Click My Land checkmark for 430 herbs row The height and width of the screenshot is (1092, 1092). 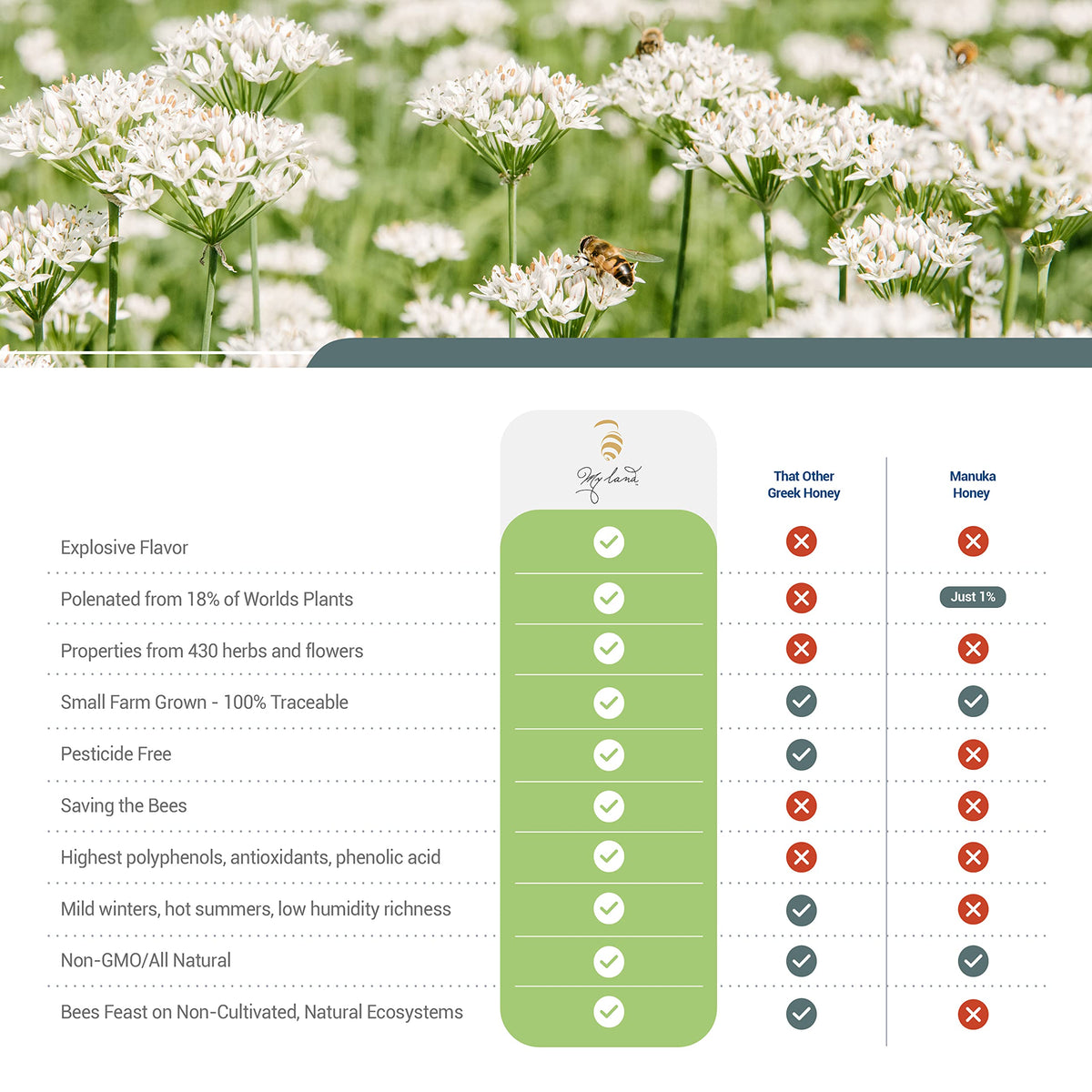pyautogui.click(x=609, y=649)
